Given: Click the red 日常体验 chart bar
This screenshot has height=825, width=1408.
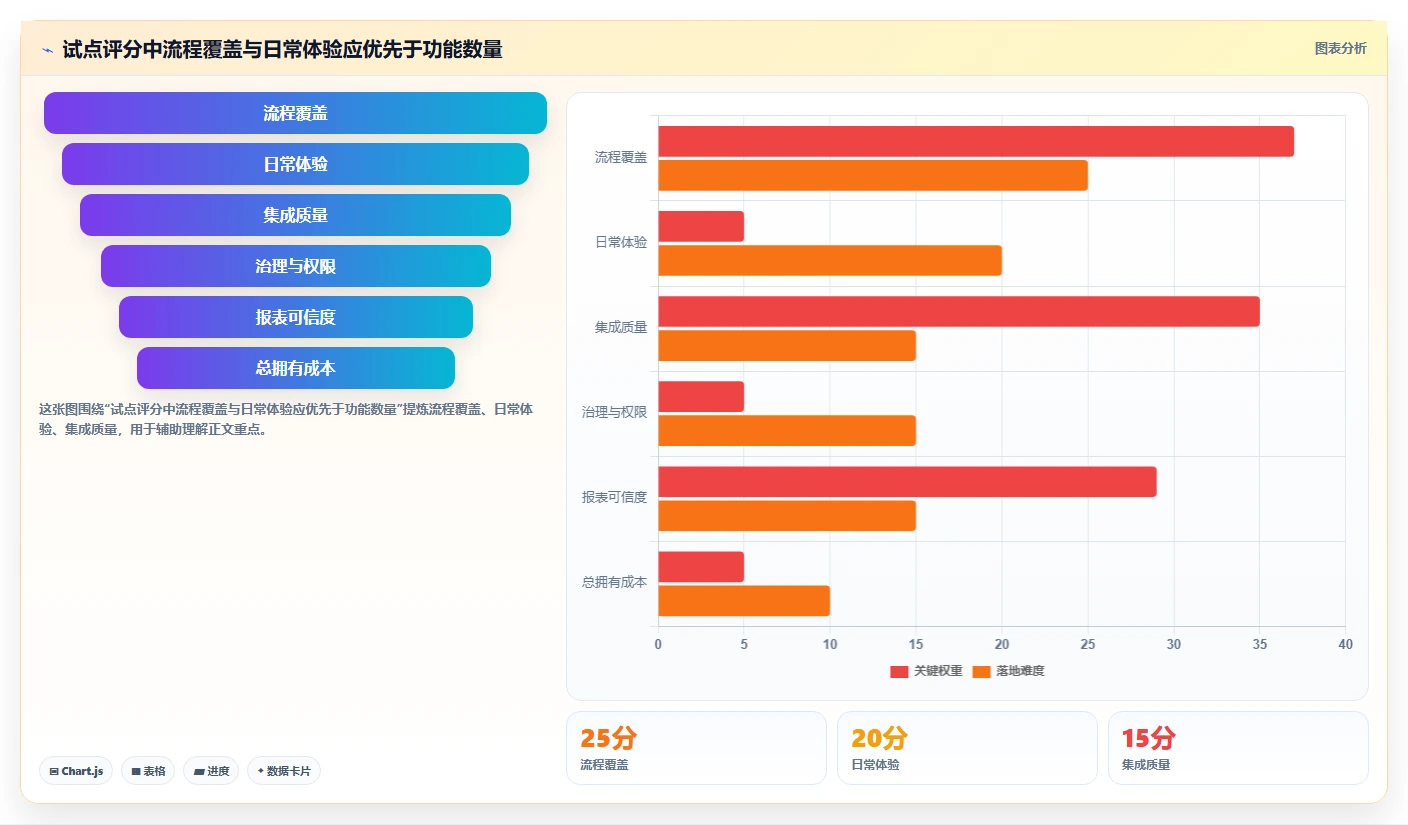Looking at the screenshot, I should point(701,226).
